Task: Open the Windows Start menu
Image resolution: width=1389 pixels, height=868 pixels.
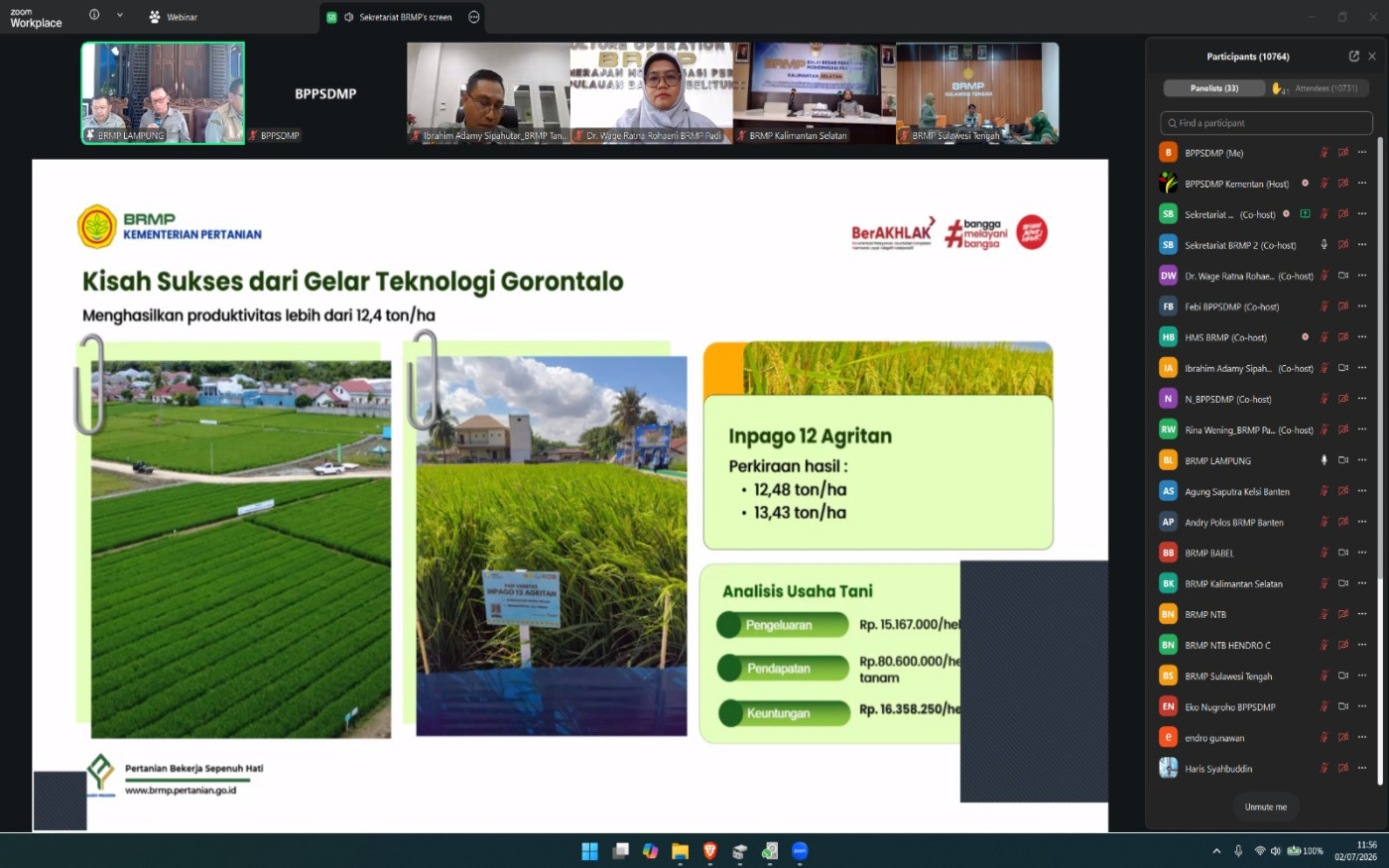Action: 589,851
